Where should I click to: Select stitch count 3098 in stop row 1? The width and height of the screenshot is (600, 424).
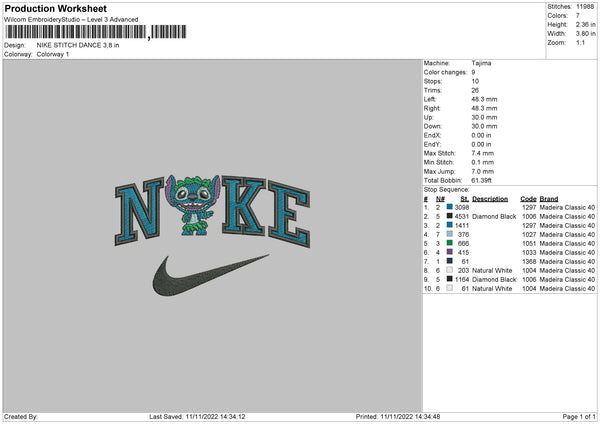461,207
